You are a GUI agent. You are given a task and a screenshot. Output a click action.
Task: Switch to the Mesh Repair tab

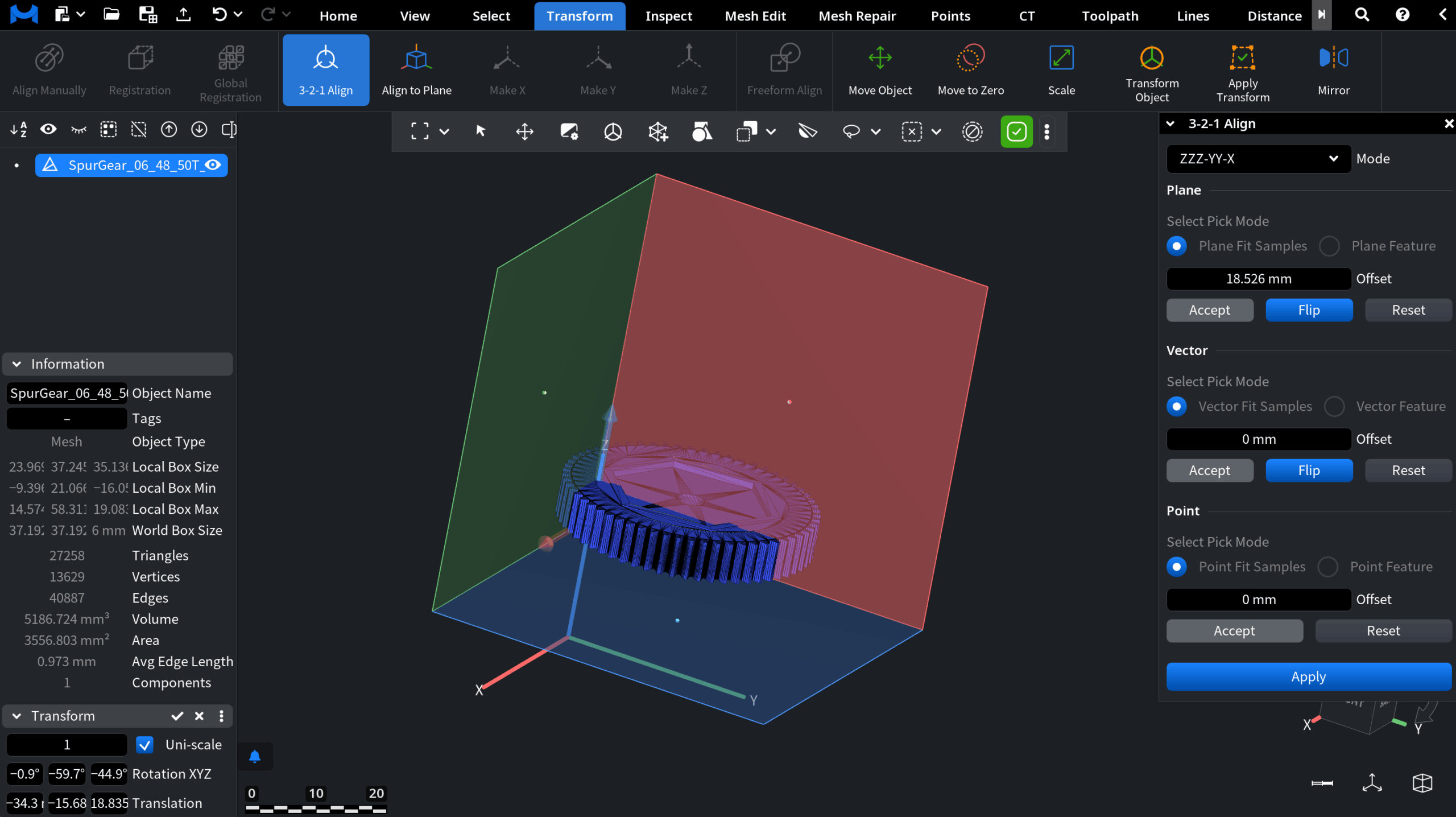click(x=857, y=16)
